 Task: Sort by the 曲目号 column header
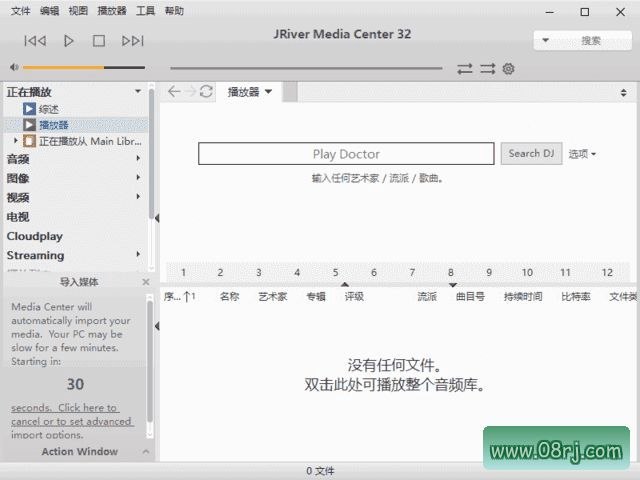click(470, 297)
